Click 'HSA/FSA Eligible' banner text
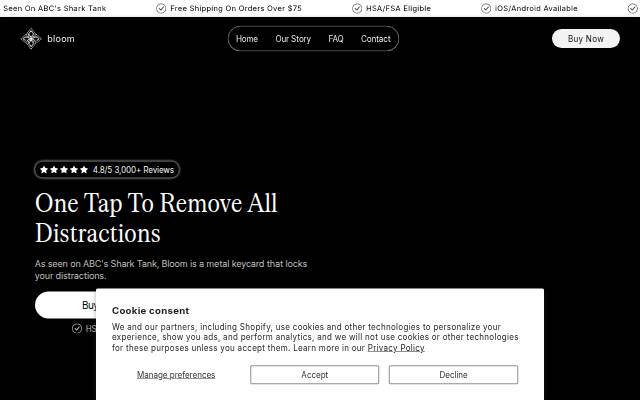This screenshot has width=640, height=400. 398,8
